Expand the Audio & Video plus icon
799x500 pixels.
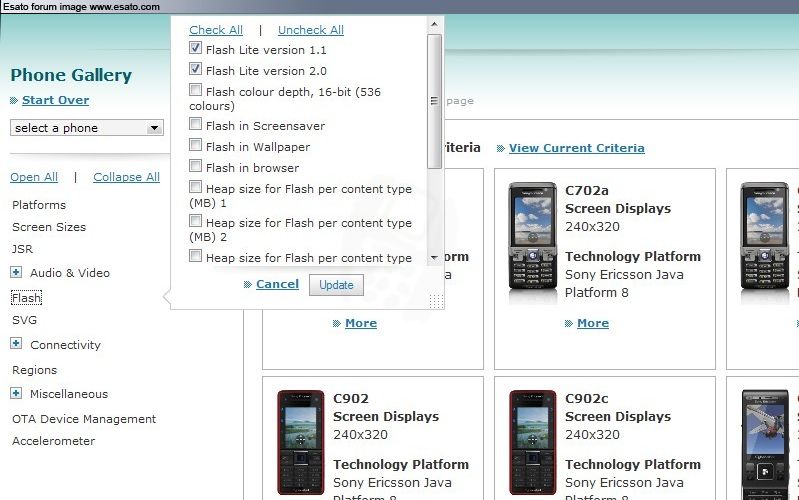click(16, 272)
